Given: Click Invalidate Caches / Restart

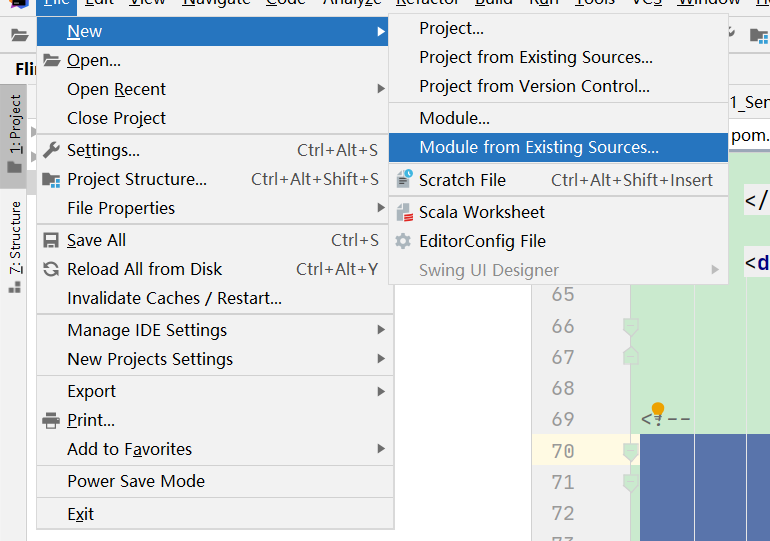Looking at the screenshot, I should coord(174,298).
